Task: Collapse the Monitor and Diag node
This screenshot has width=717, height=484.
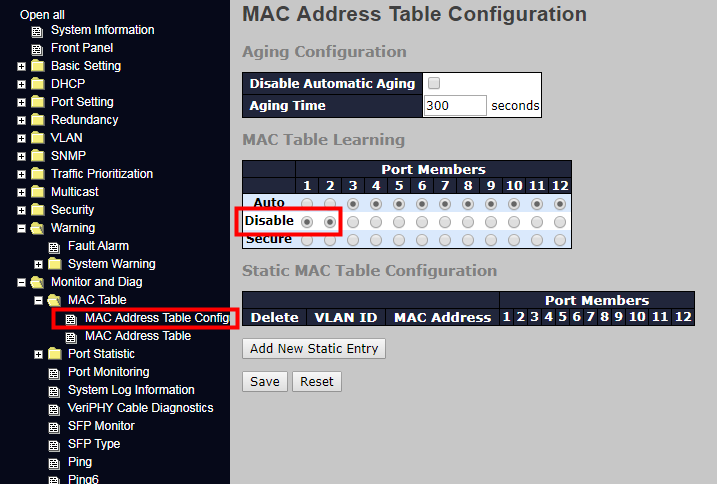Action: 21,283
